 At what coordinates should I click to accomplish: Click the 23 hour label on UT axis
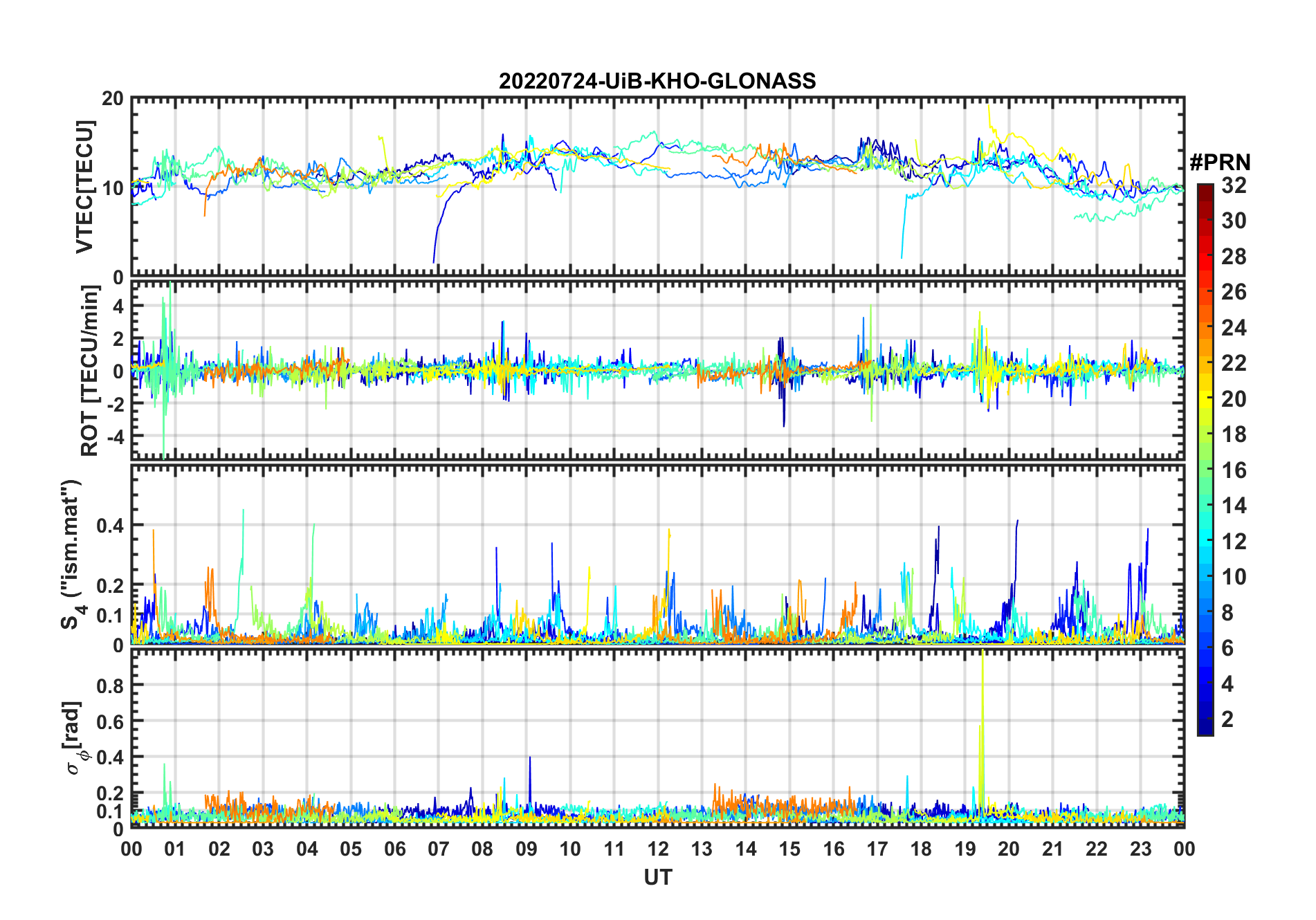(1141, 849)
